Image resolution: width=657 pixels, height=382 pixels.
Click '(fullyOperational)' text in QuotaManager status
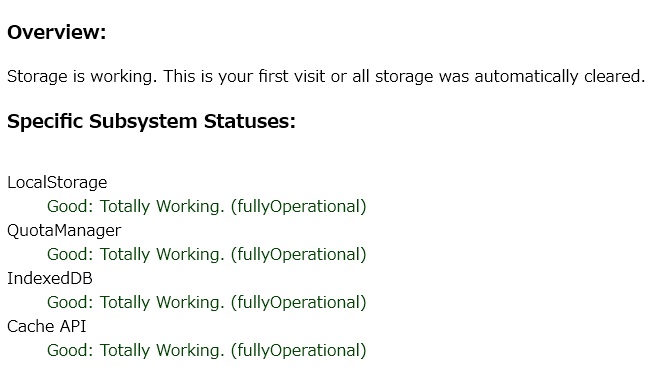click(299, 254)
